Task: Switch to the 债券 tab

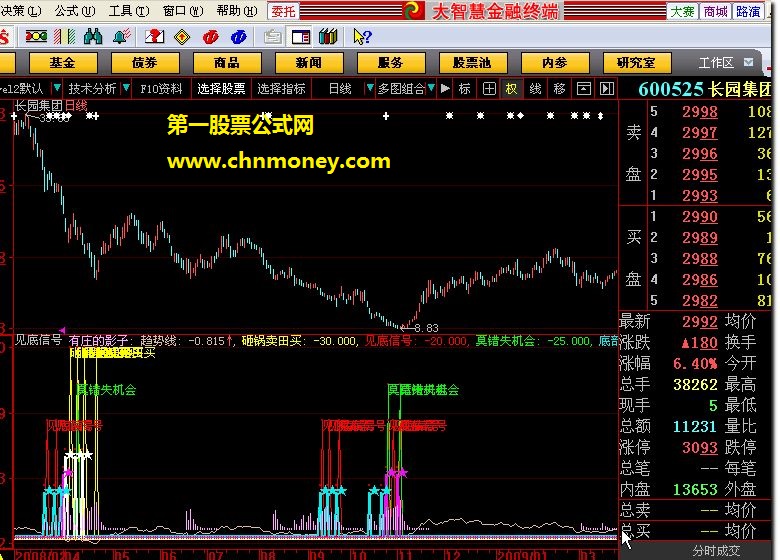Action: (145, 63)
